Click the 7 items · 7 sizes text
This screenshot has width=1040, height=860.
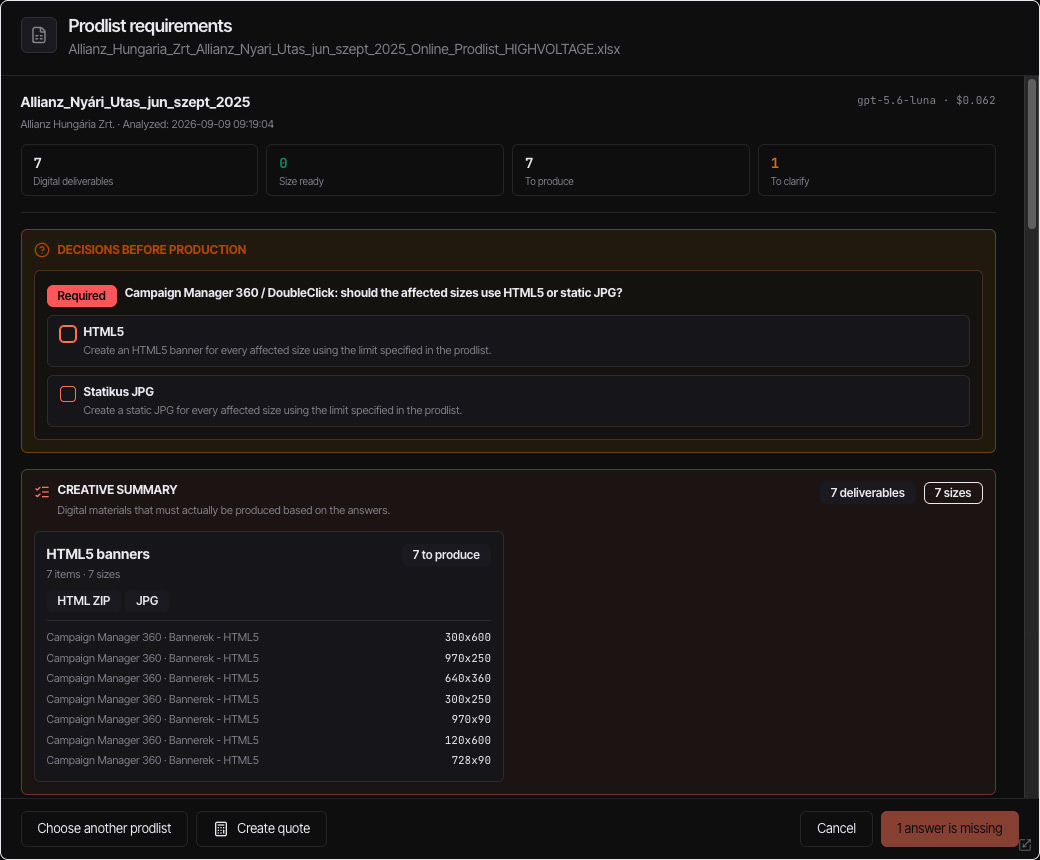83,574
